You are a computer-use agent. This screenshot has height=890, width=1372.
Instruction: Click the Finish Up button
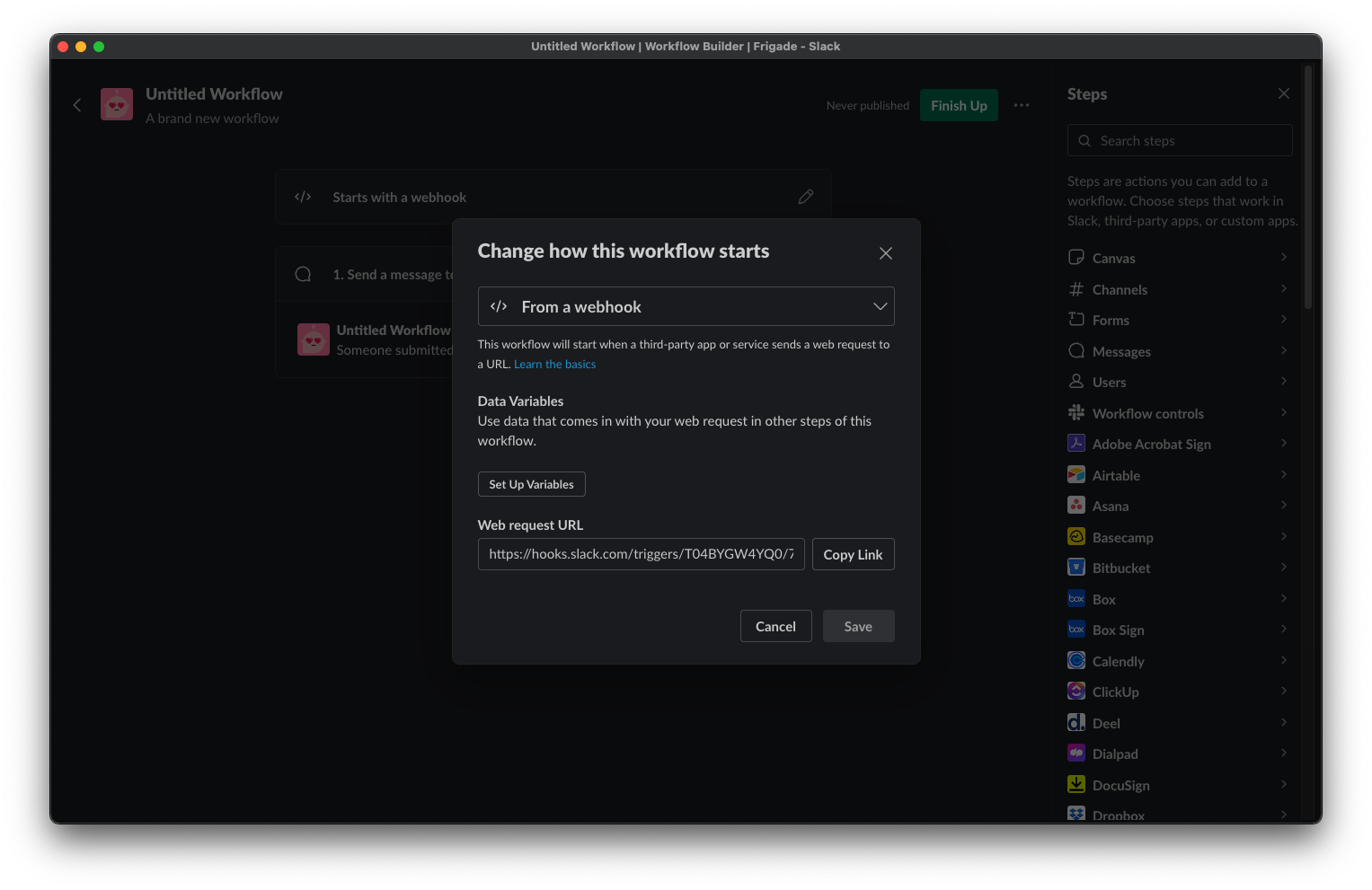coord(959,105)
